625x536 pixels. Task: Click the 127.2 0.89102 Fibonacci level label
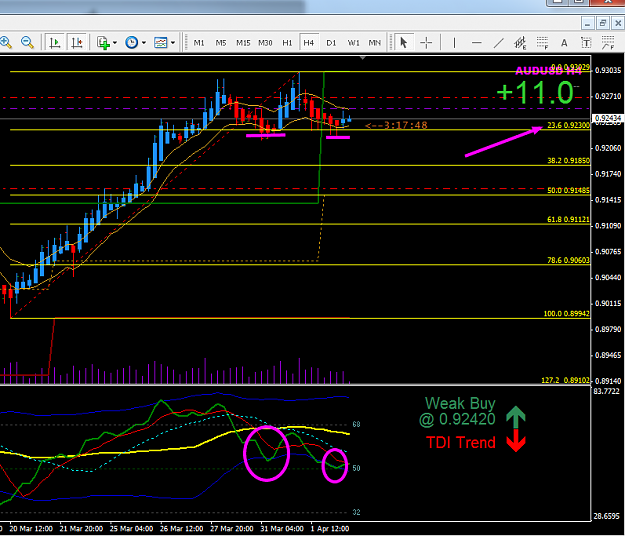(x=565, y=380)
